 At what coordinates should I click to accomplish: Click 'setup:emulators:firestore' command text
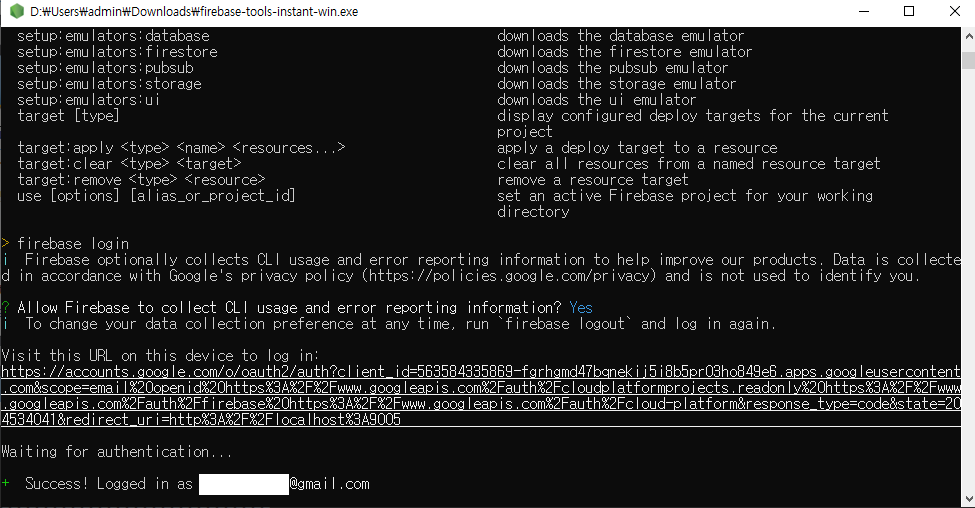coord(117,52)
